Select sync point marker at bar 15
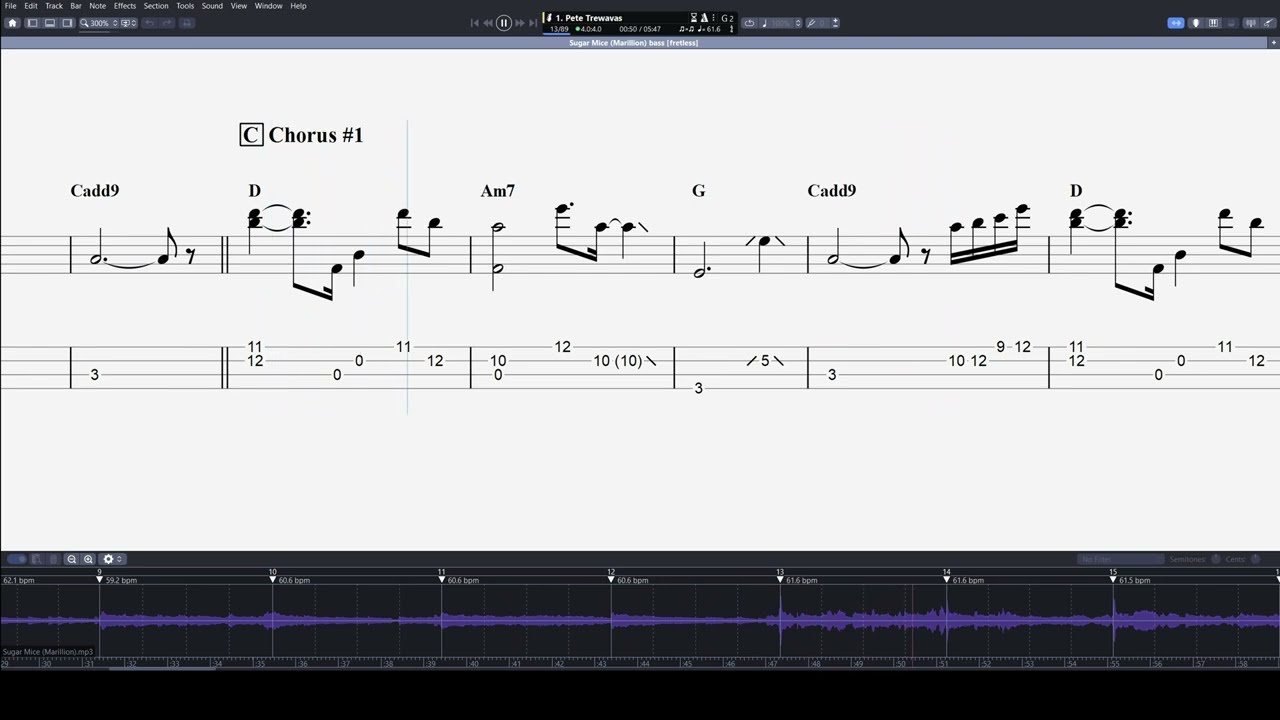Image resolution: width=1280 pixels, height=720 pixels. click(1113, 578)
